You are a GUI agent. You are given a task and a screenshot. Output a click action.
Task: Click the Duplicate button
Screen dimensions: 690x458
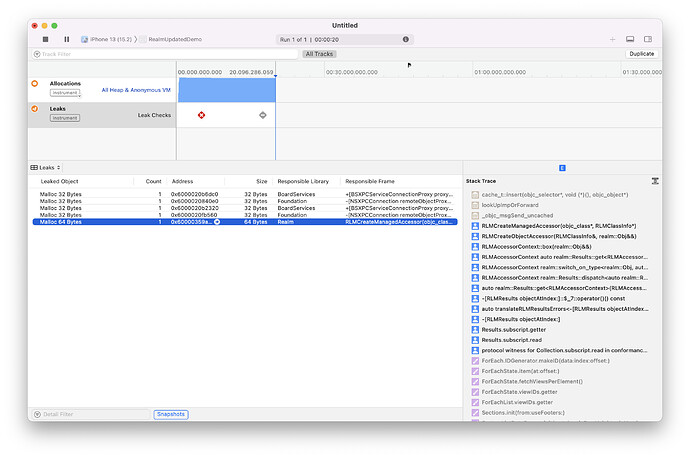(x=641, y=54)
